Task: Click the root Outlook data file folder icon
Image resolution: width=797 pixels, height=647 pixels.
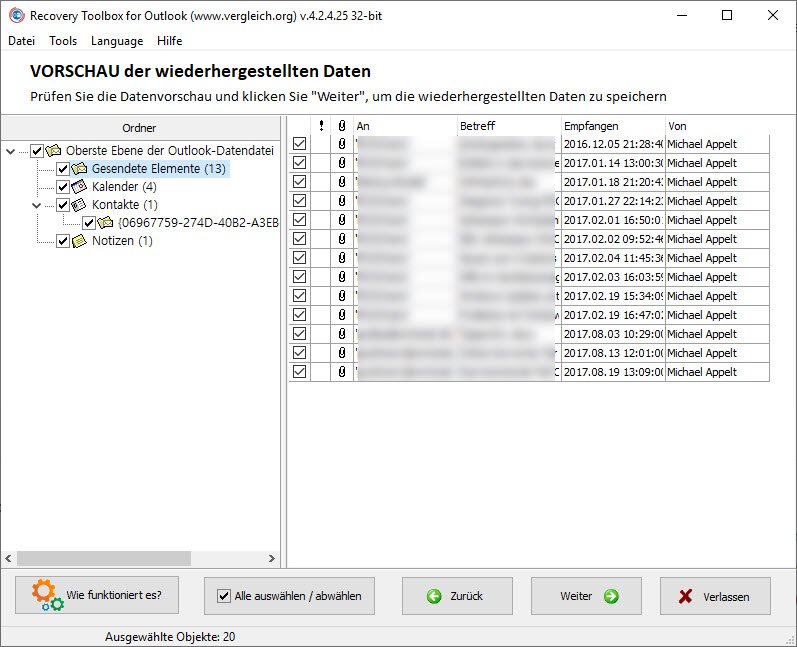Action: tap(53, 150)
